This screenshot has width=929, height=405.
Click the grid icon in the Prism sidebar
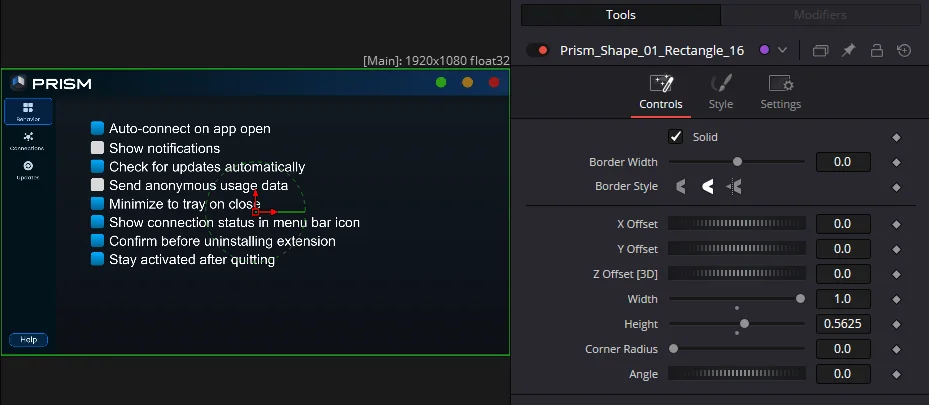pyautogui.click(x=28, y=108)
